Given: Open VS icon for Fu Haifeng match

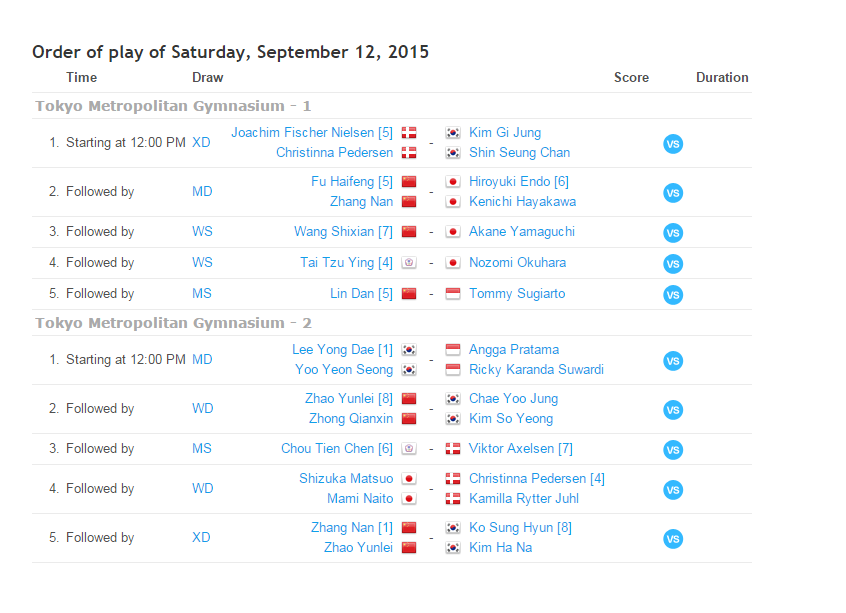Looking at the screenshot, I should pyautogui.click(x=673, y=193).
